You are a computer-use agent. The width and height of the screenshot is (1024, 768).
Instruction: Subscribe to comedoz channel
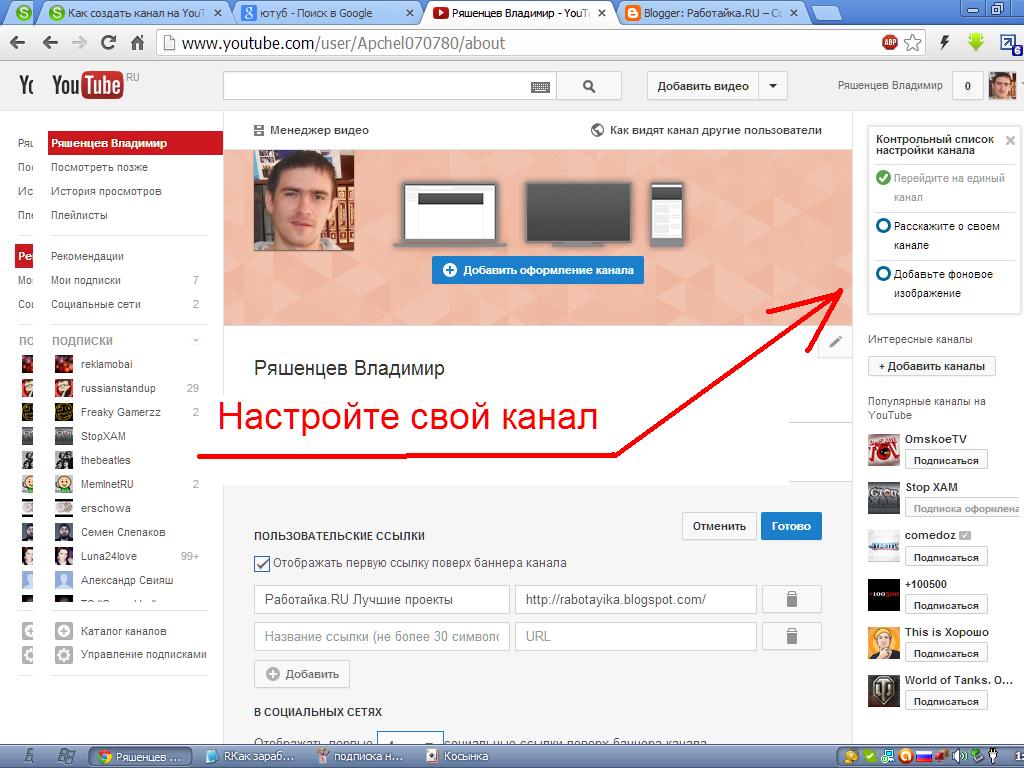click(x=946, y=557)
